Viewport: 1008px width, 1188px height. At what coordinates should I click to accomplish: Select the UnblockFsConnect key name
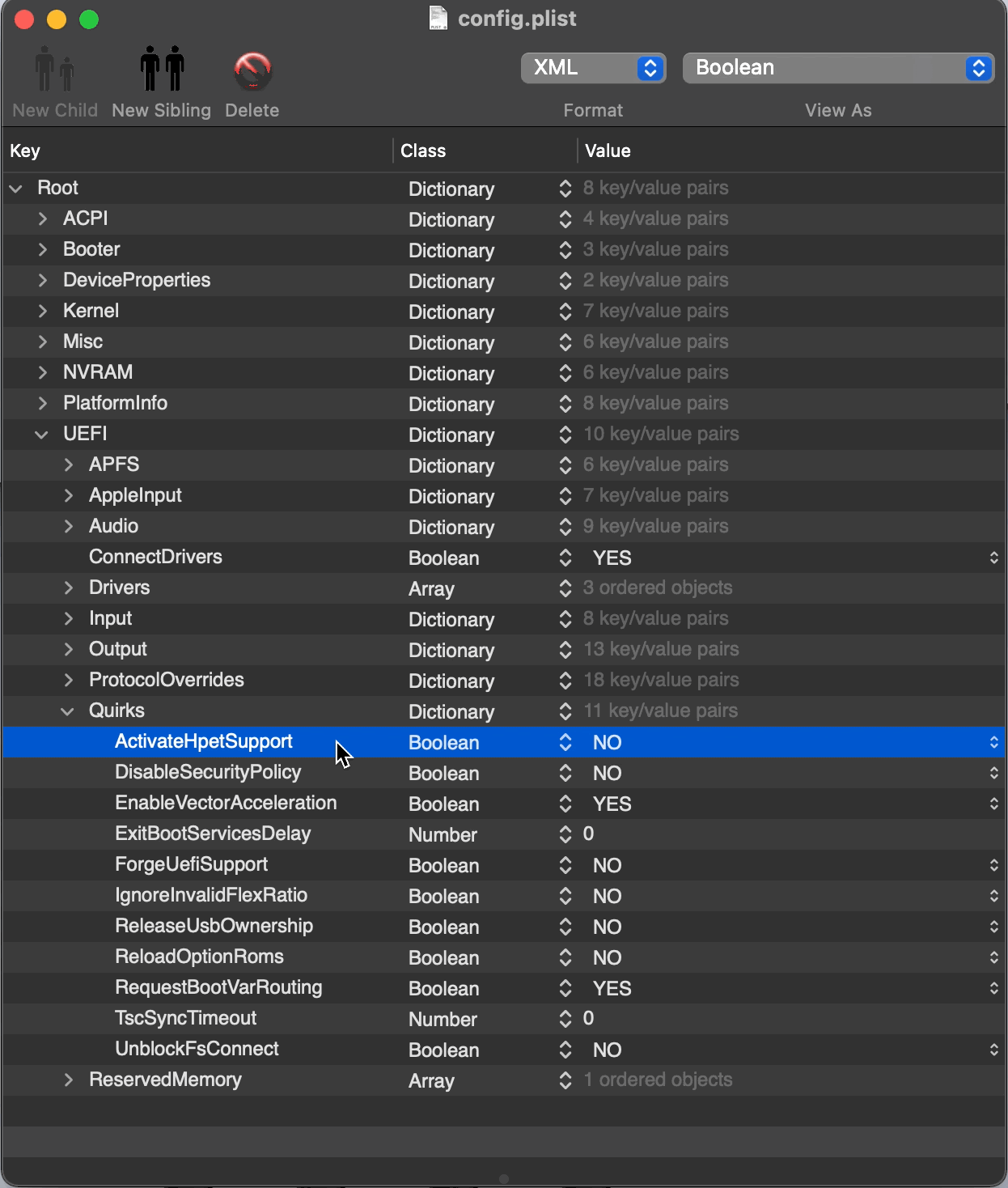click(x=197, y=1049)
